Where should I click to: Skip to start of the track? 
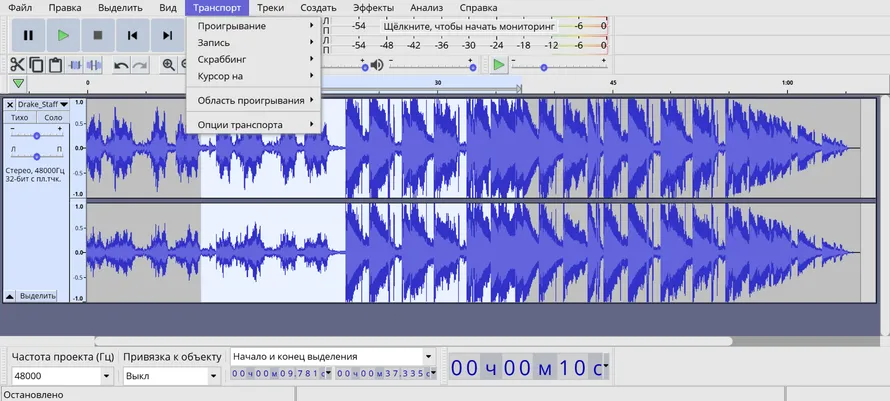[132, 36]
